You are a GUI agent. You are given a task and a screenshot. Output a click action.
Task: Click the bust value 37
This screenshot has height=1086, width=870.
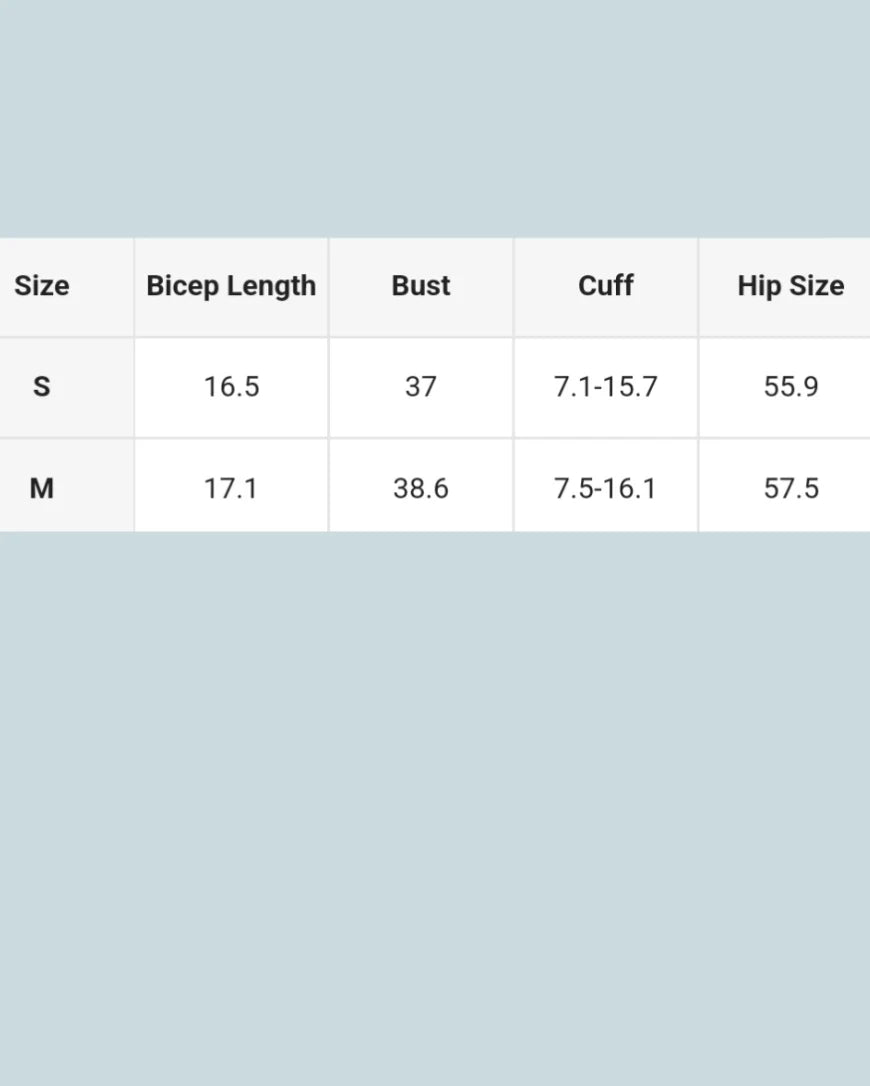pos(421,387)
